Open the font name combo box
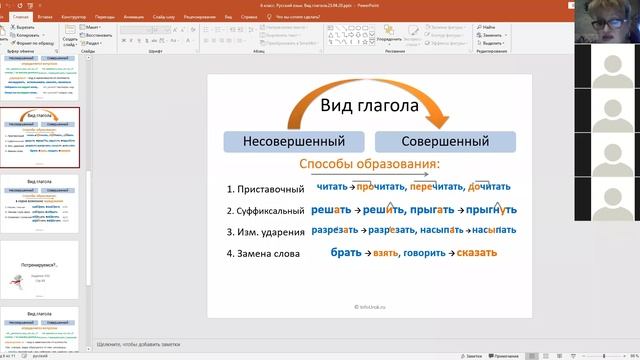This screenshot has width=640, height=360. [136, 30]
